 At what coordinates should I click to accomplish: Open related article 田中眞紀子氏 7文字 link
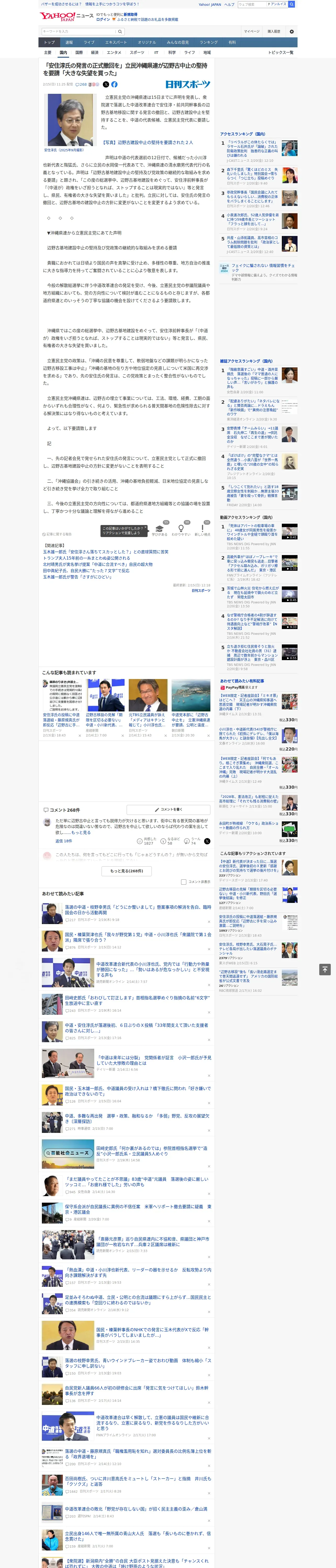point(86,571)
